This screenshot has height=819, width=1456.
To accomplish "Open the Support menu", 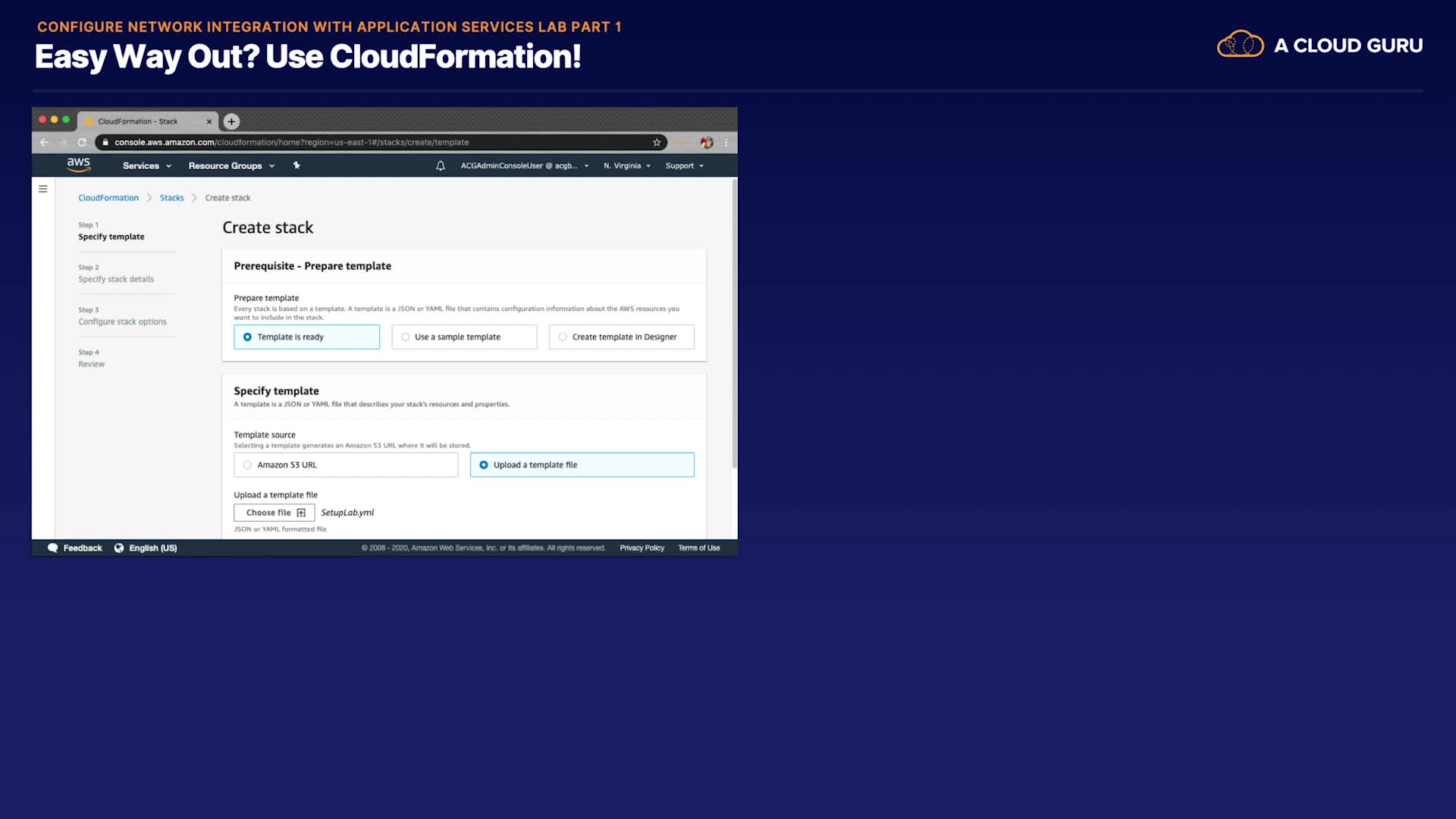I will coord(684,165).
